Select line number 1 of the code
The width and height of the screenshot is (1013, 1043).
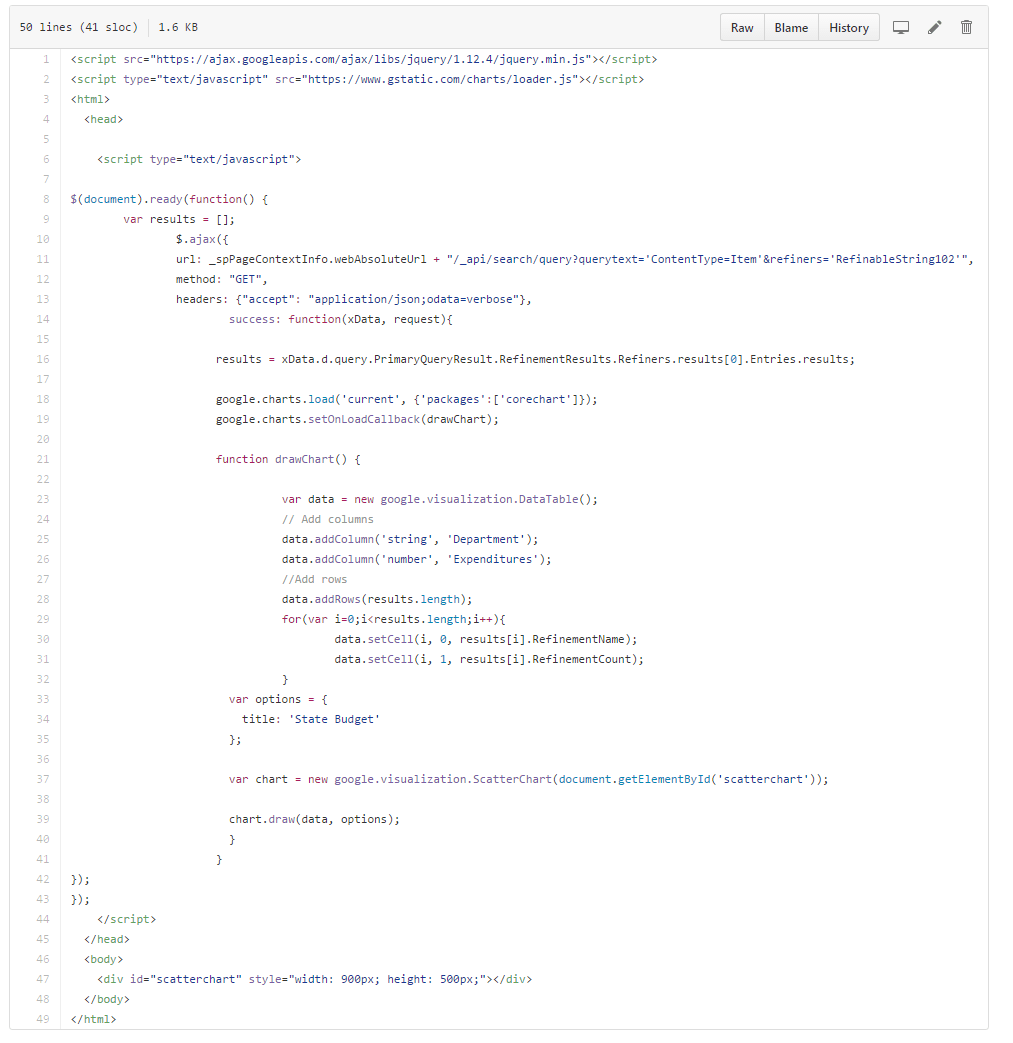45,59
